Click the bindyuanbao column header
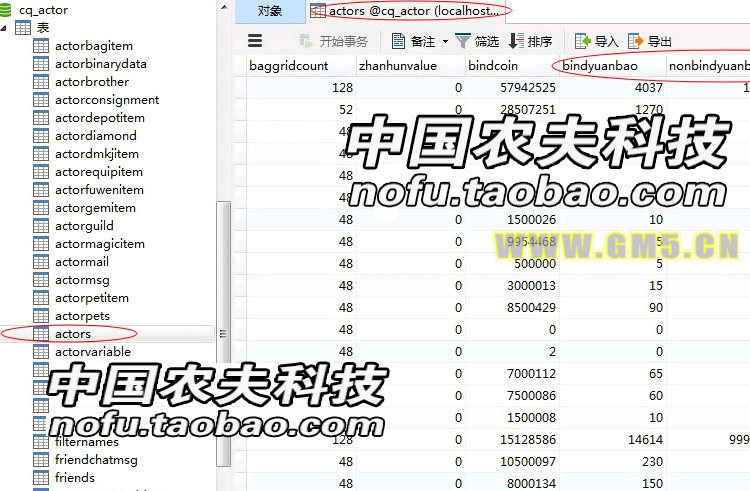The image size is (750, 491). (x=599, y=66)
